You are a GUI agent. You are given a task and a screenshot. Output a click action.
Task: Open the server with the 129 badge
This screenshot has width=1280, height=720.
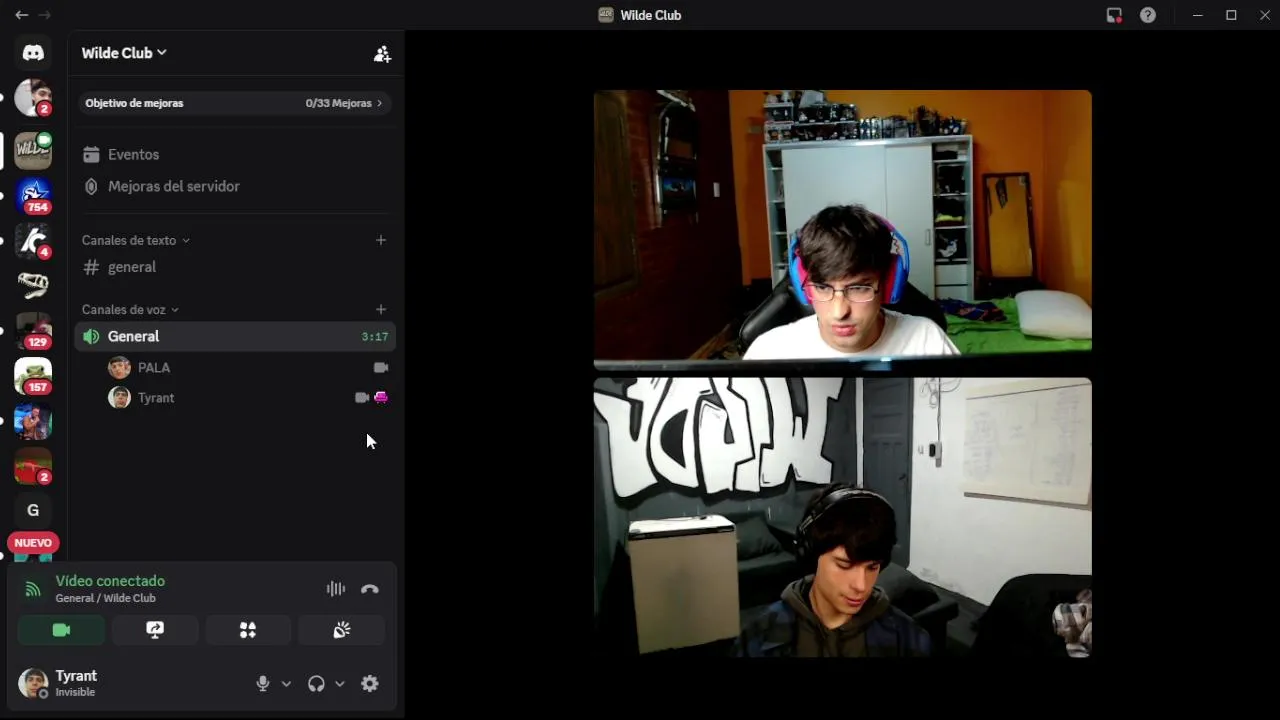coord(33,330)
